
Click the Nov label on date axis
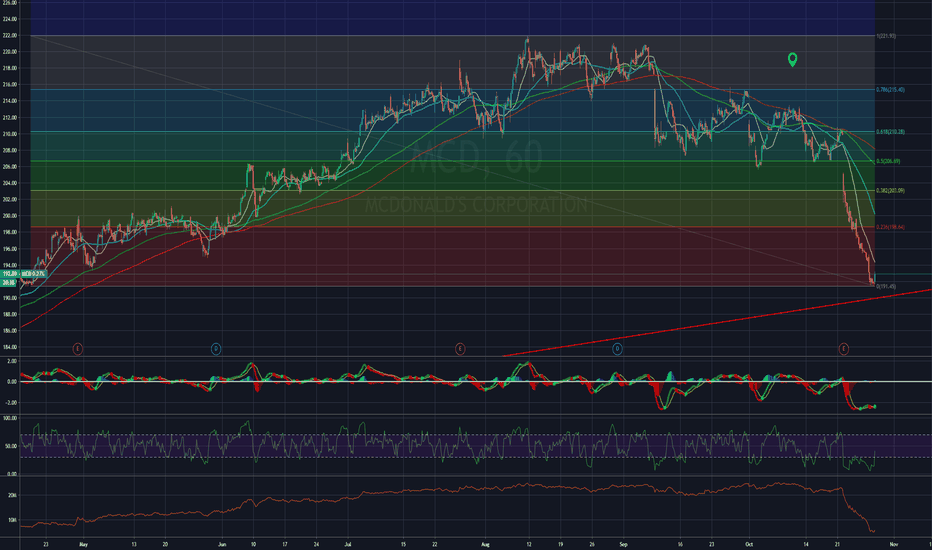(x=893, y=544)
